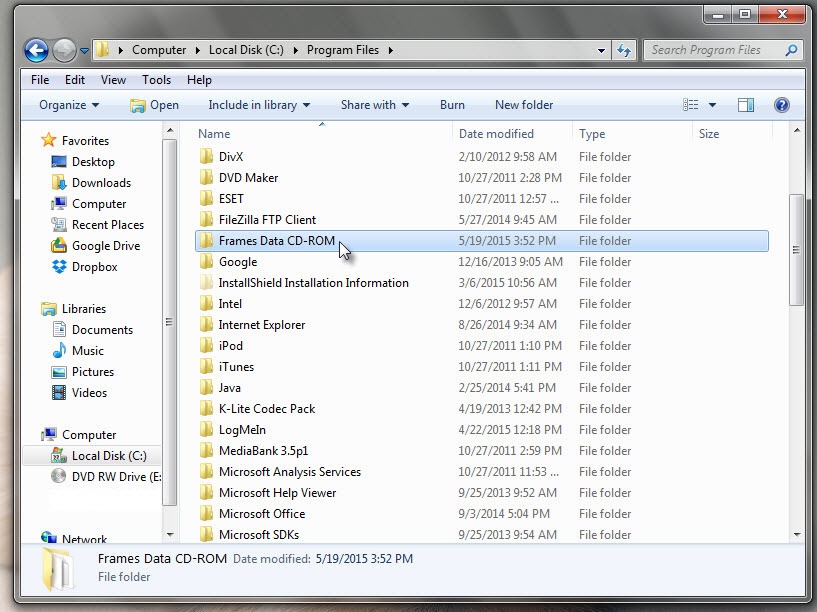The width and height of the screenshot is (817, 612).
Task: Open the Help menu
Action: [199, 80]
